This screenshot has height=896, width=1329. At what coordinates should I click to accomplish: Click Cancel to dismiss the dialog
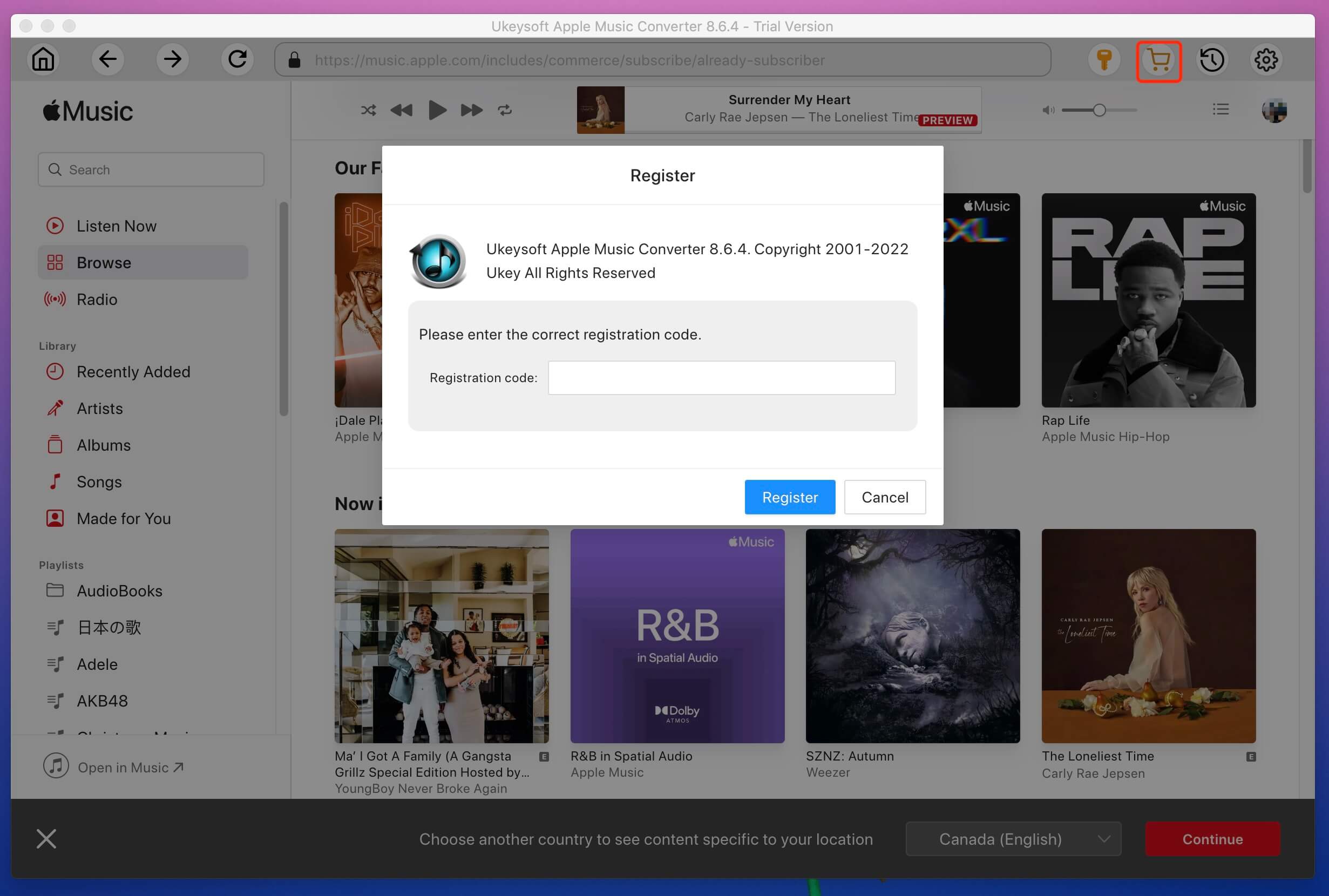(x=884, y=497)
